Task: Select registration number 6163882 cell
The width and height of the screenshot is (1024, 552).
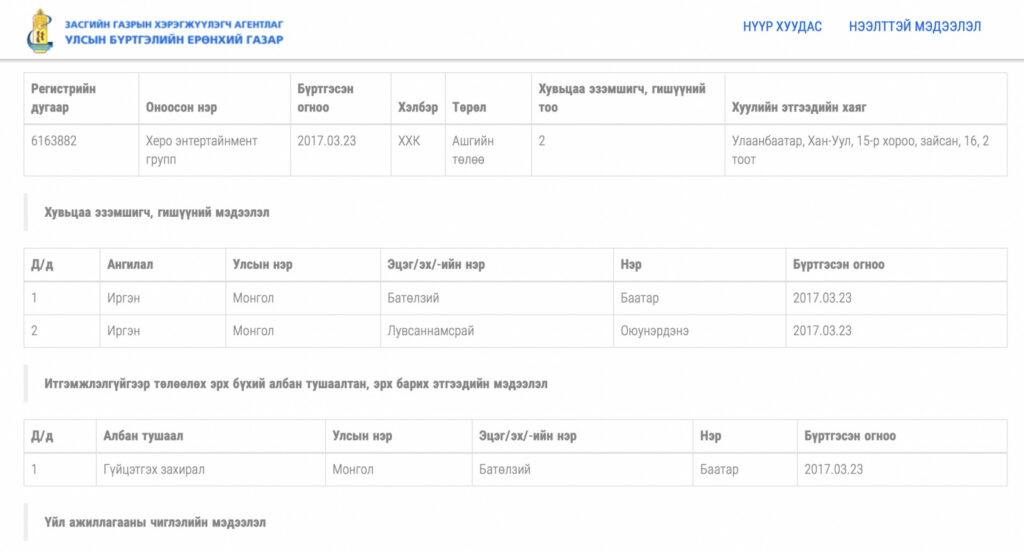Action: [x=54, y=141]
